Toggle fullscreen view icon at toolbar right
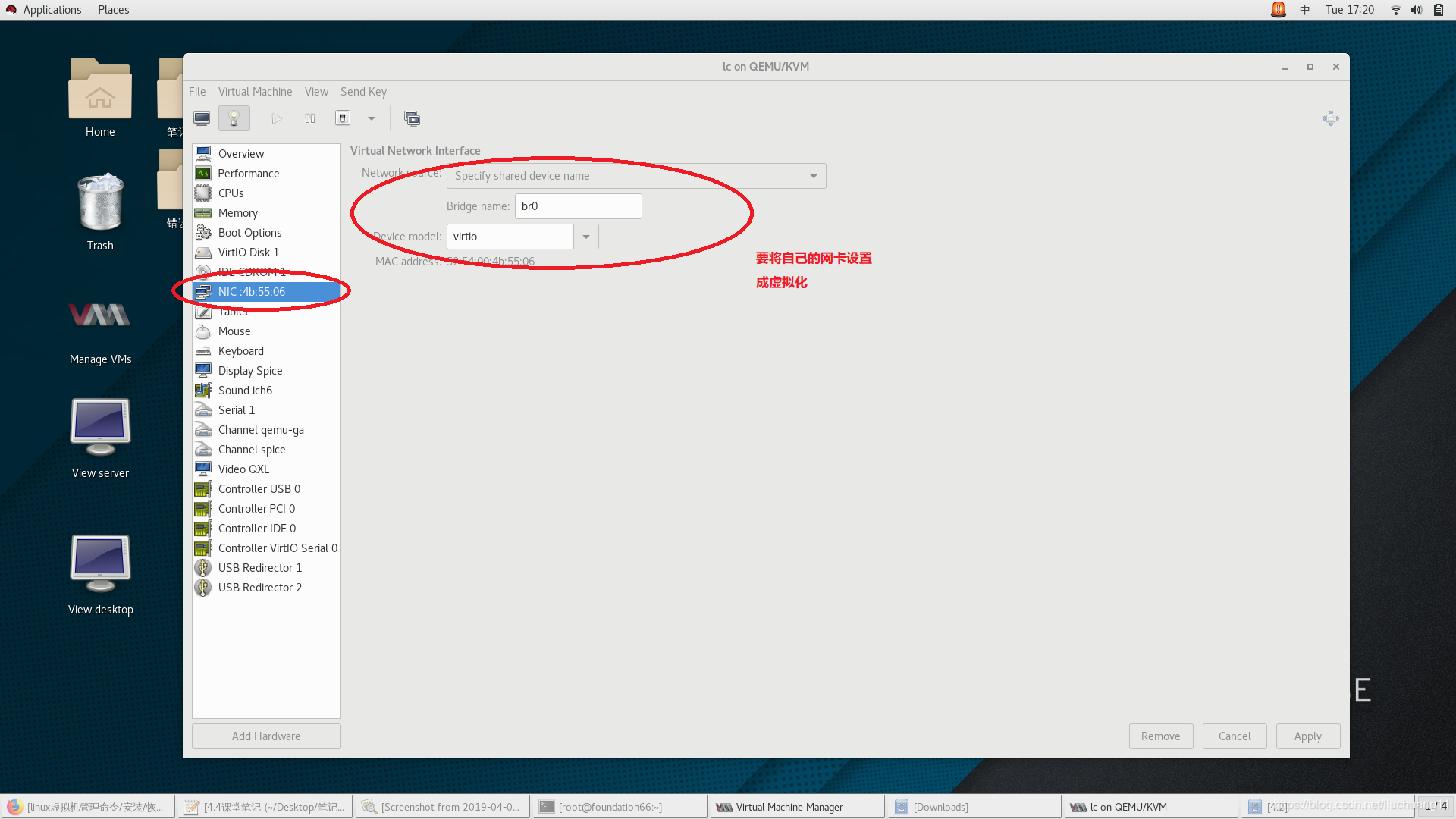 coord(1330,118)
